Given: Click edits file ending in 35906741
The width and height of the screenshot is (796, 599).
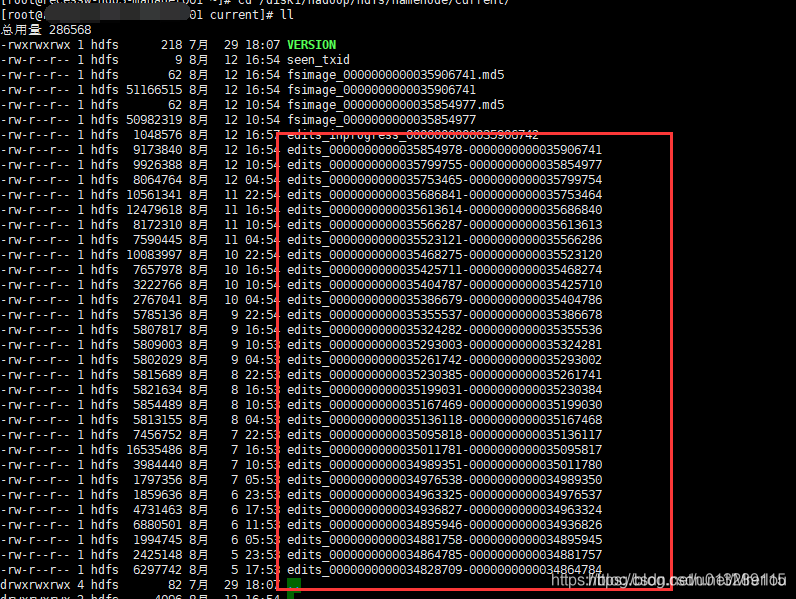Looking at the screenshot, I should pos(444,150).
